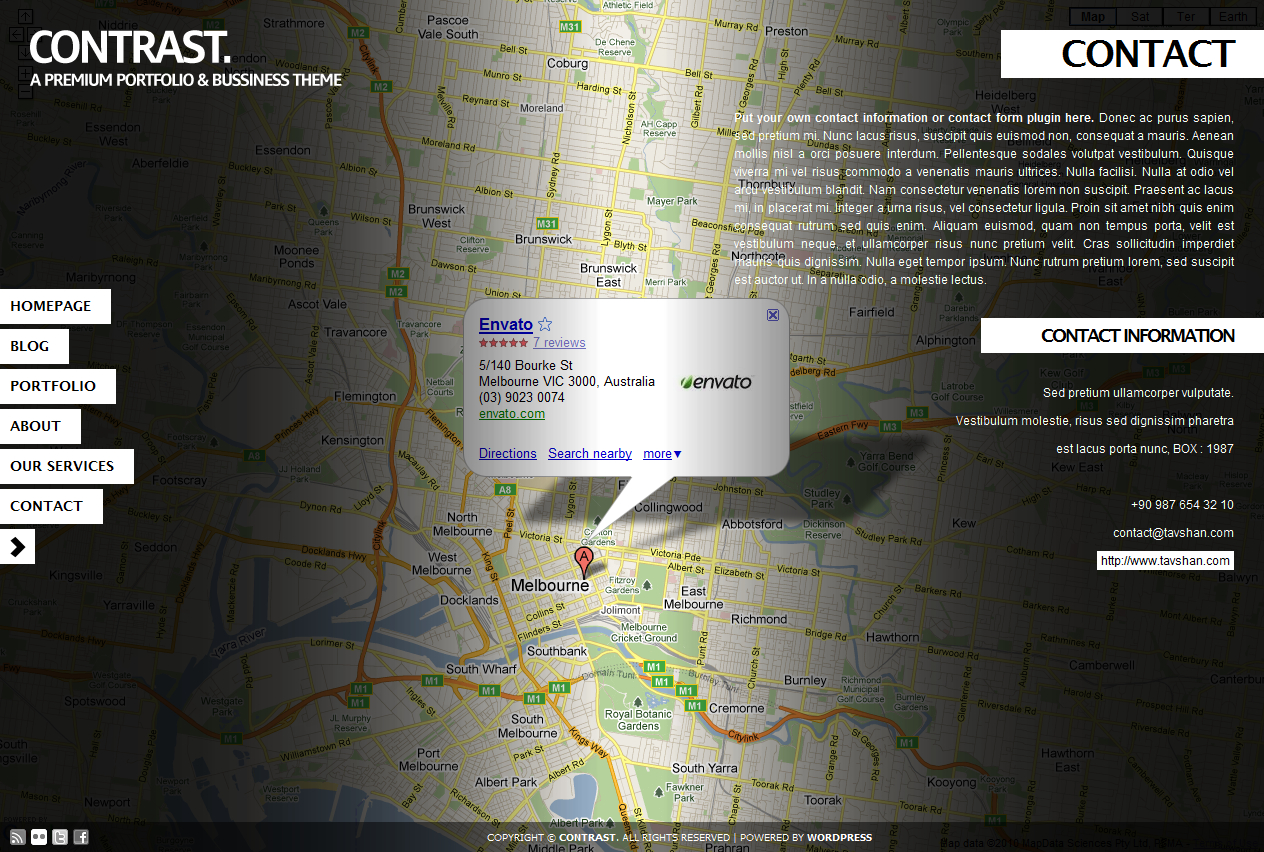
Task: Click the red A map marker
Action: point(583,562)
